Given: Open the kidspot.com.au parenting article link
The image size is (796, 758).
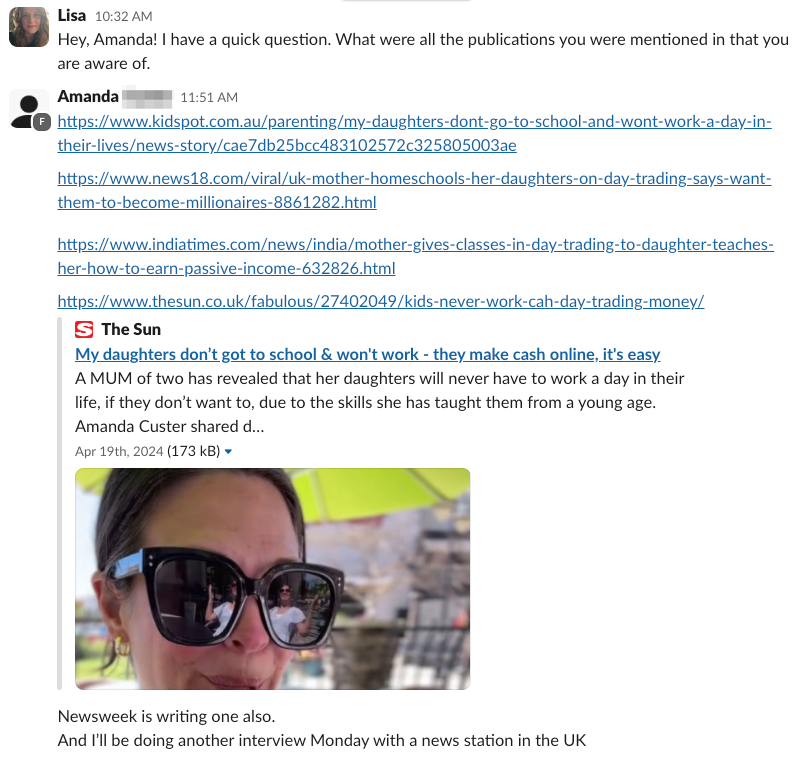Looking at the screenshot, I should pyautogui.click(x=414, y=134).
